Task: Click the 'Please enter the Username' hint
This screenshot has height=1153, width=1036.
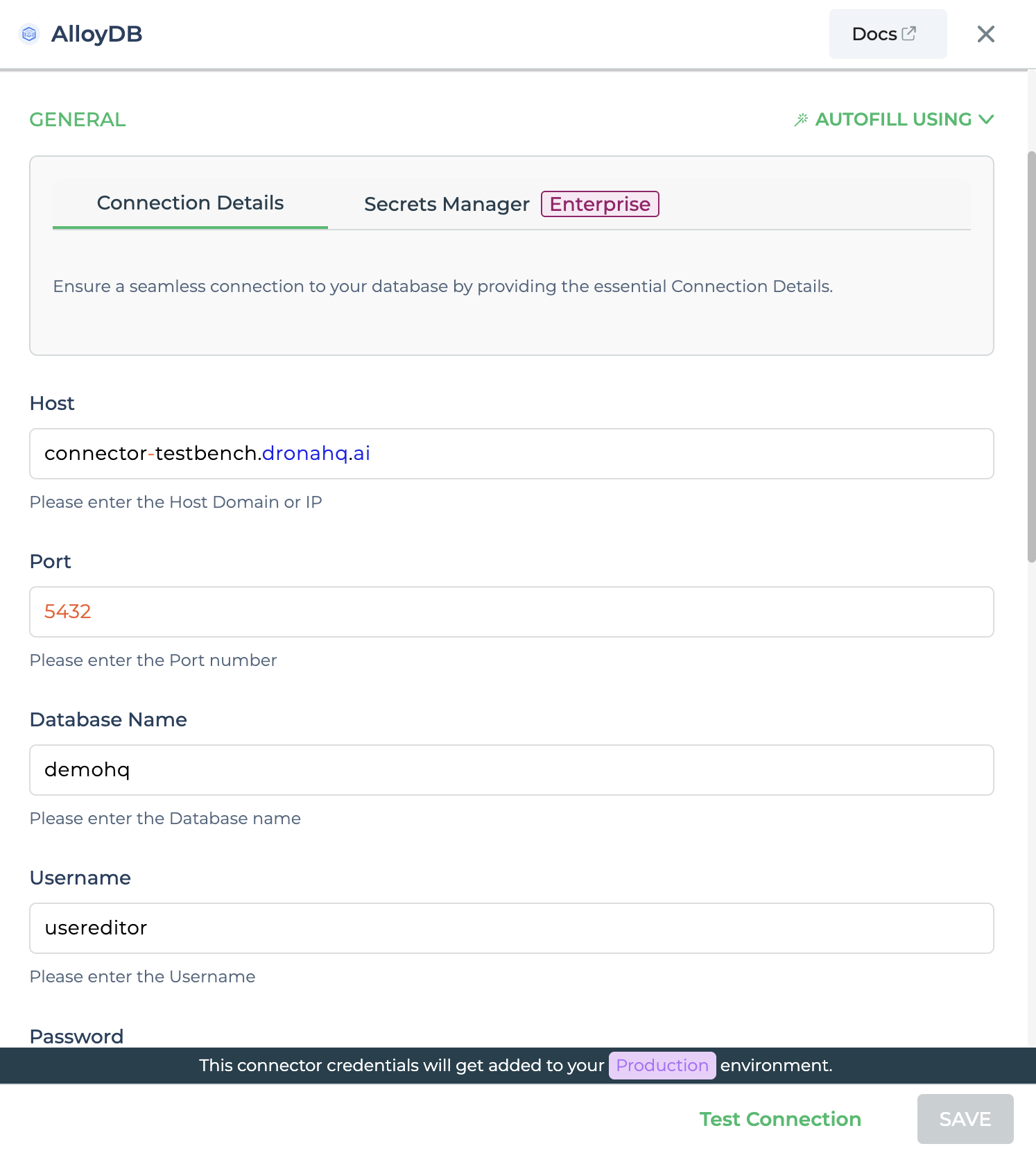Action: [142, 976]
